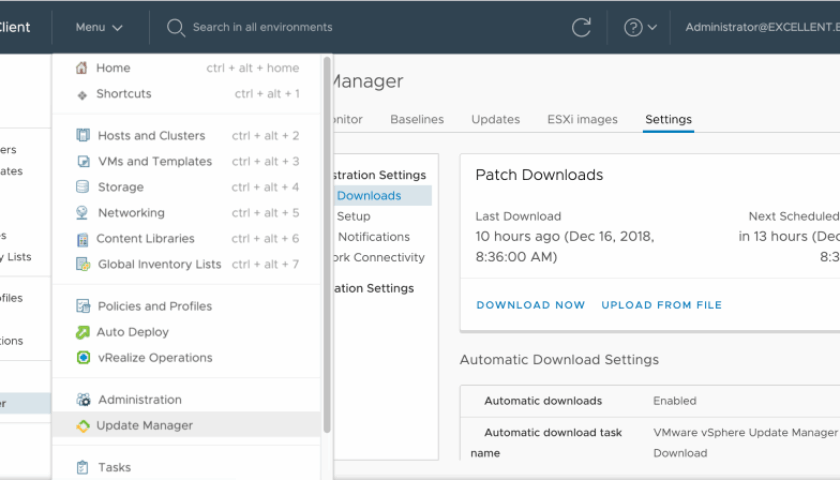This screenshot has height=480, width=840.
Task: Open Content Libraries menu entry
Action: 187,238
